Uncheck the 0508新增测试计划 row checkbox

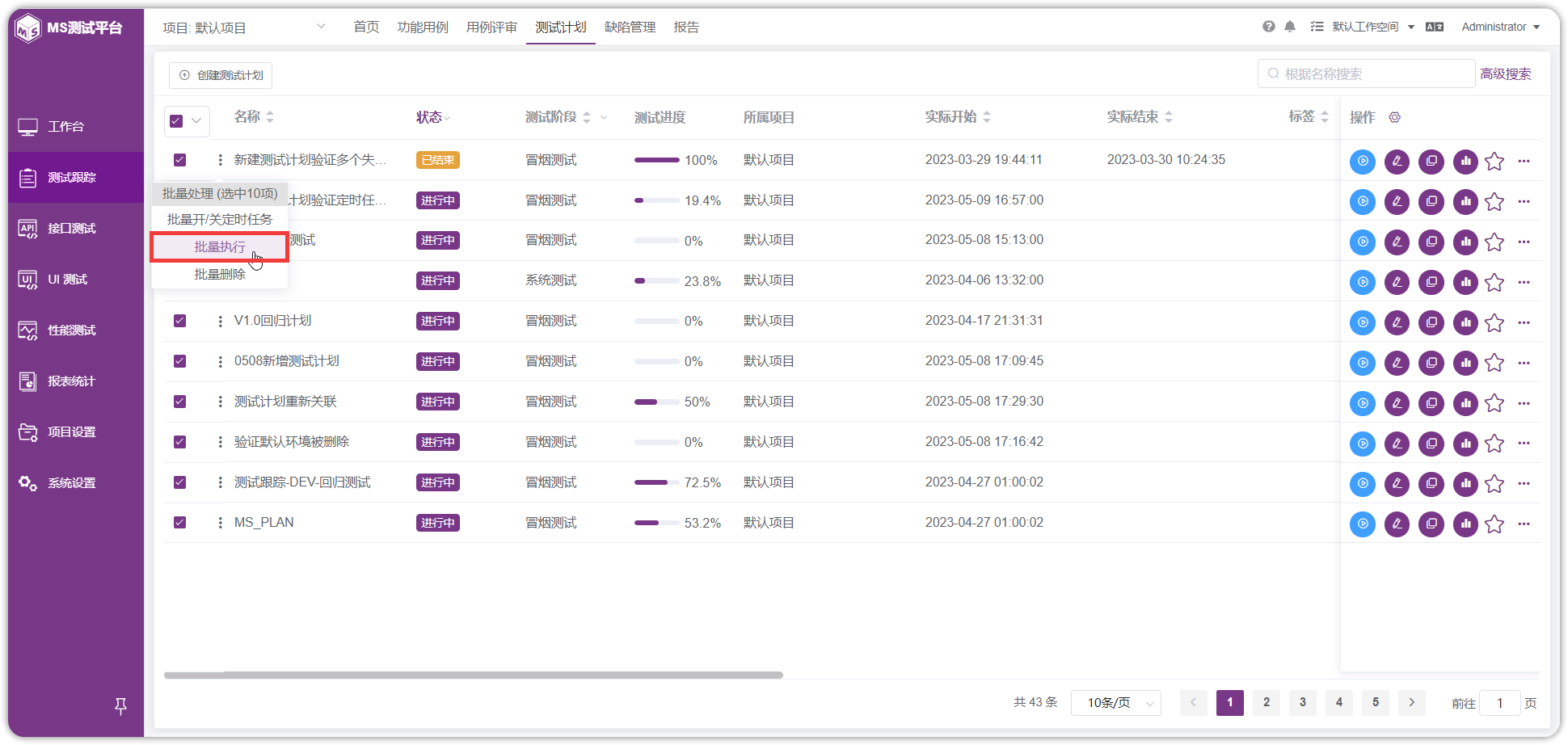pos(179,361)
